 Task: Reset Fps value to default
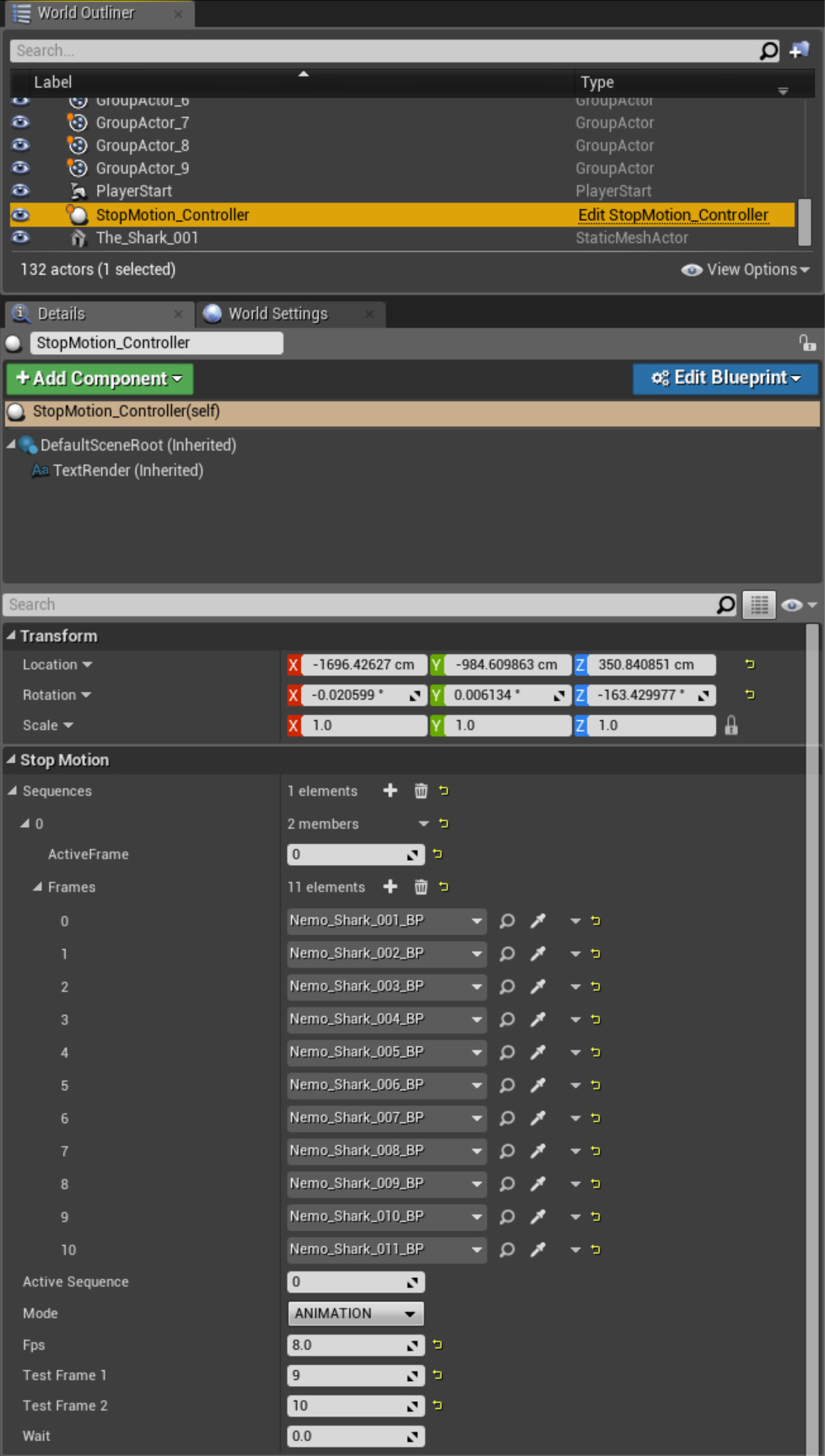(x=437, y=1345)
